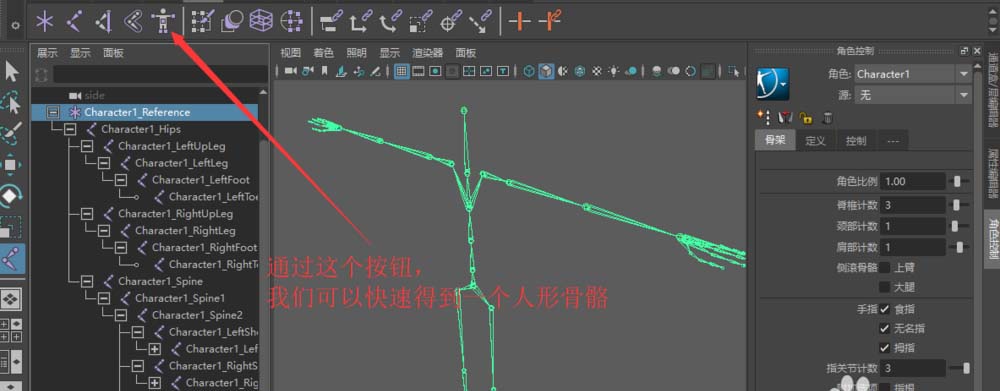Toggle viewport wireframe cube shading
This screenshot has height=391, width=1000.
(x=529, y=71)
